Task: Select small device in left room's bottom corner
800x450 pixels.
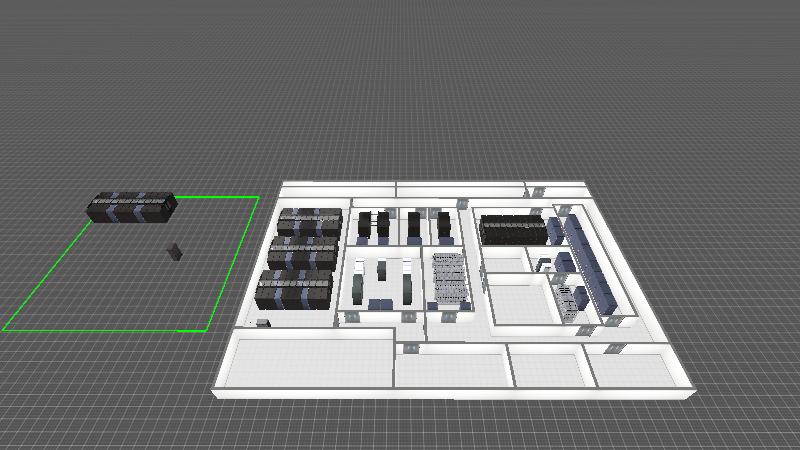Action: [264, 322]
